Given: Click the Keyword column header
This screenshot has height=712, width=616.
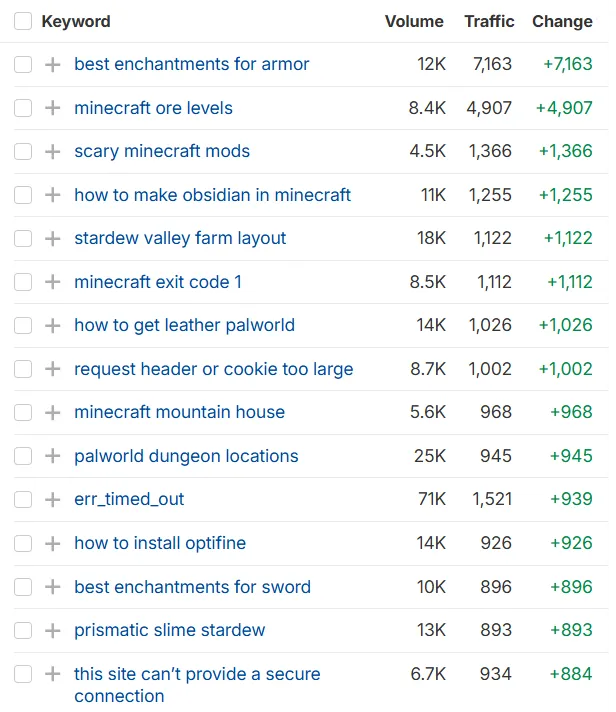Looking at the screenshot, I should [76, 21].
